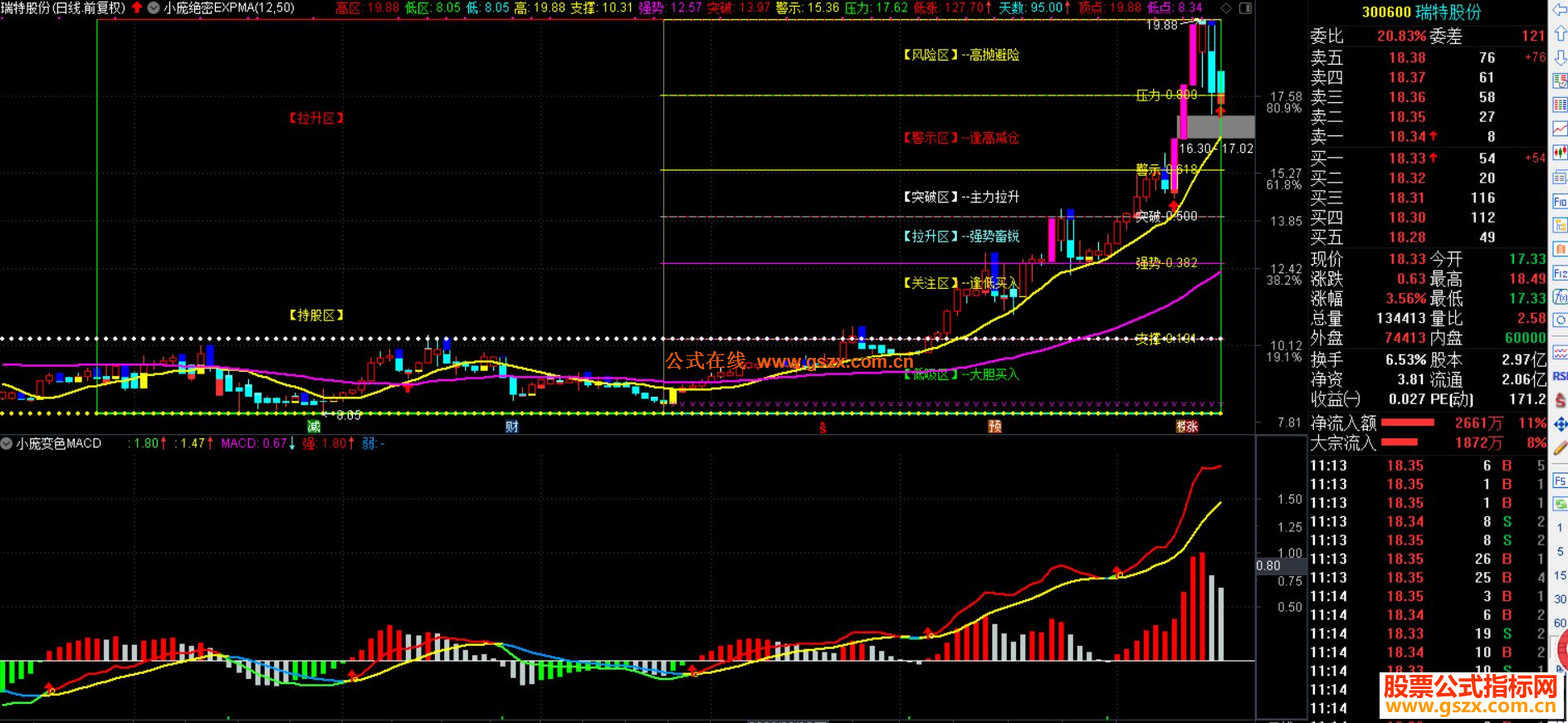Click the 【突破区】--主力拉升 label
Screen dimensions: 1568x723
pos(961,198)
